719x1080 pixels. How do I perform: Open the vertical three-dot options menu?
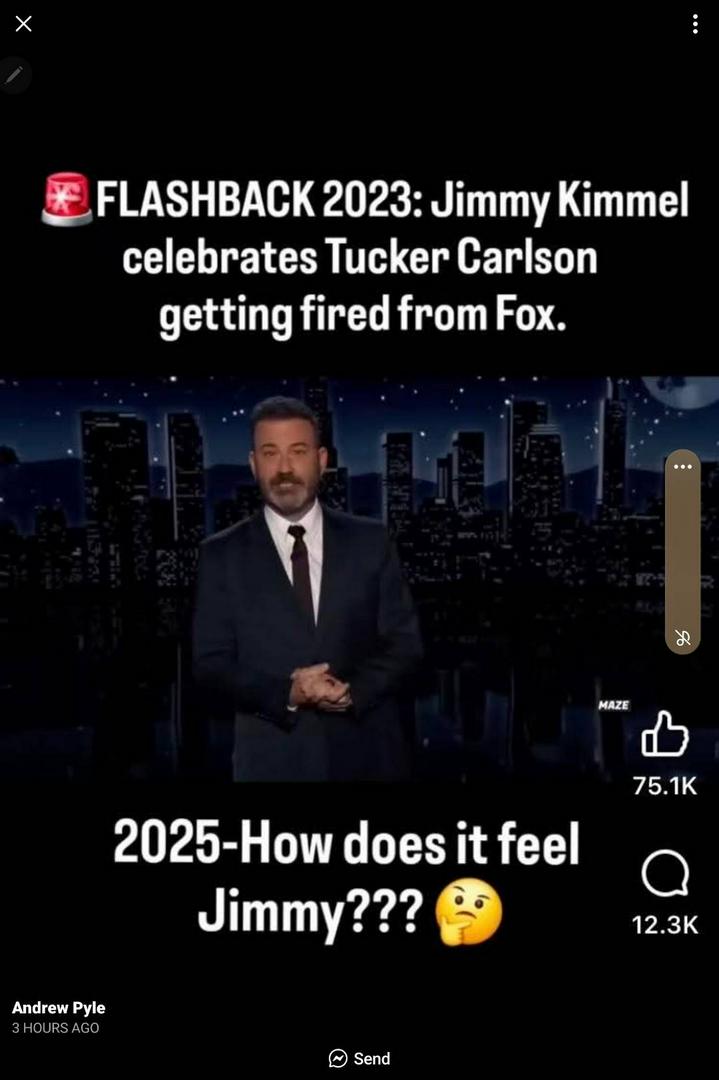coord(695,24)
